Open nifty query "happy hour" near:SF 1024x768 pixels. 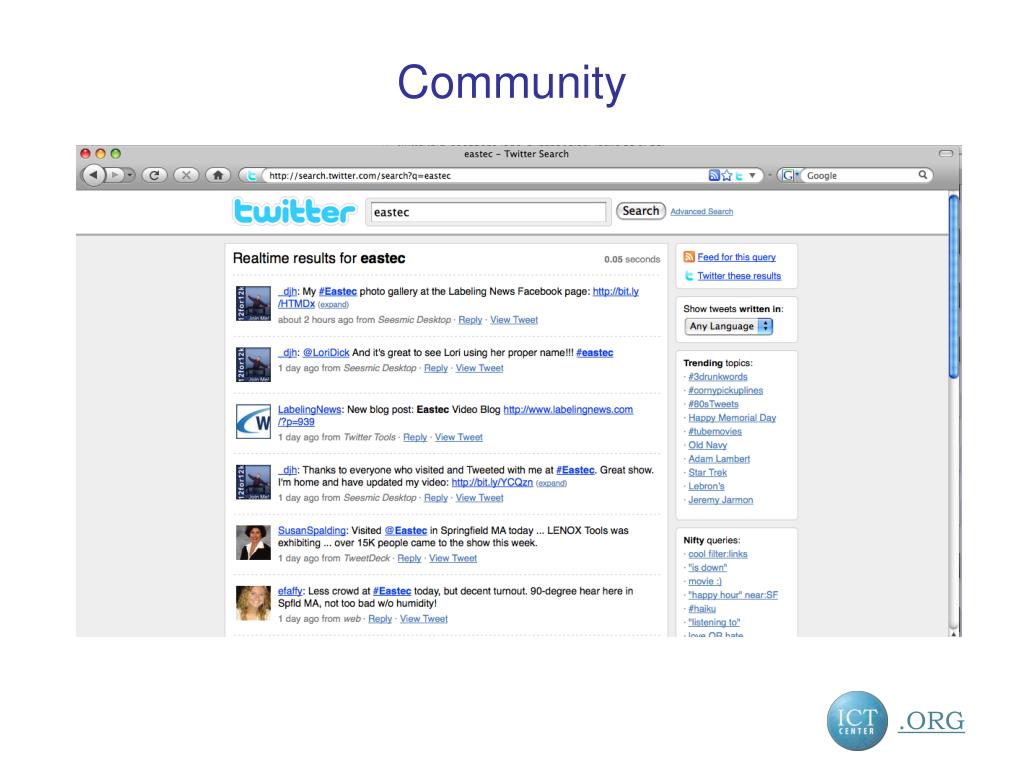coord(733,595)
